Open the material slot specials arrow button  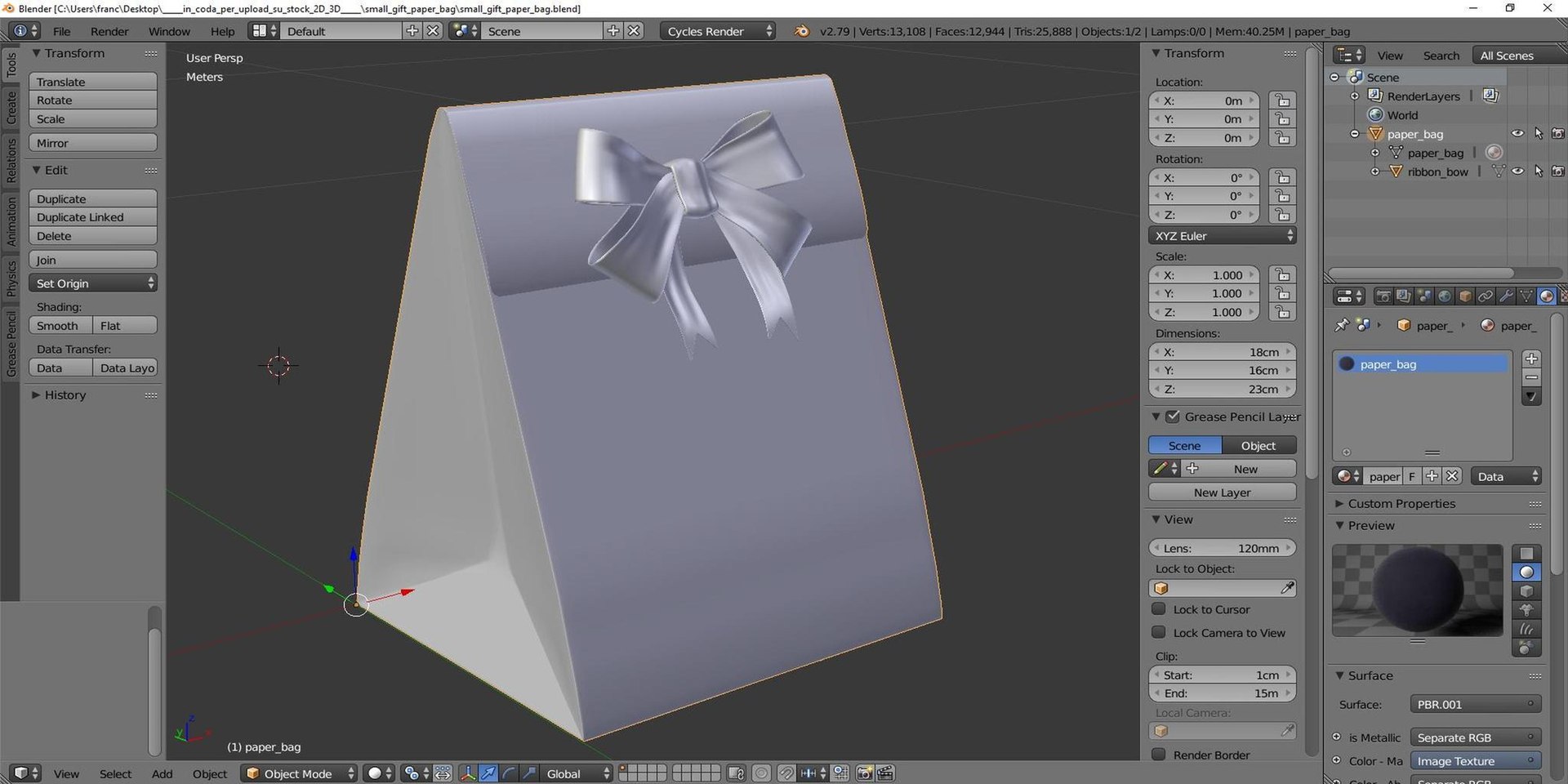1532,398
